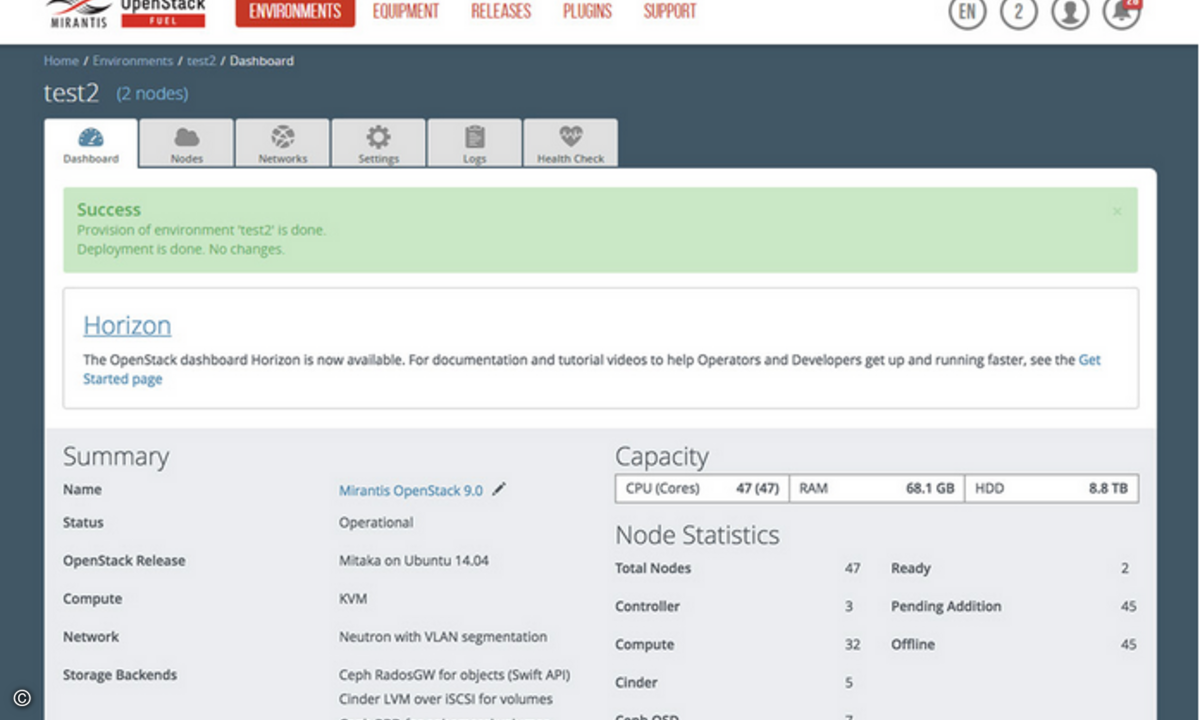The image size is (1200, 720).
Task: Click the (2 nodes) count beside test2
Action: coord(152,94)
